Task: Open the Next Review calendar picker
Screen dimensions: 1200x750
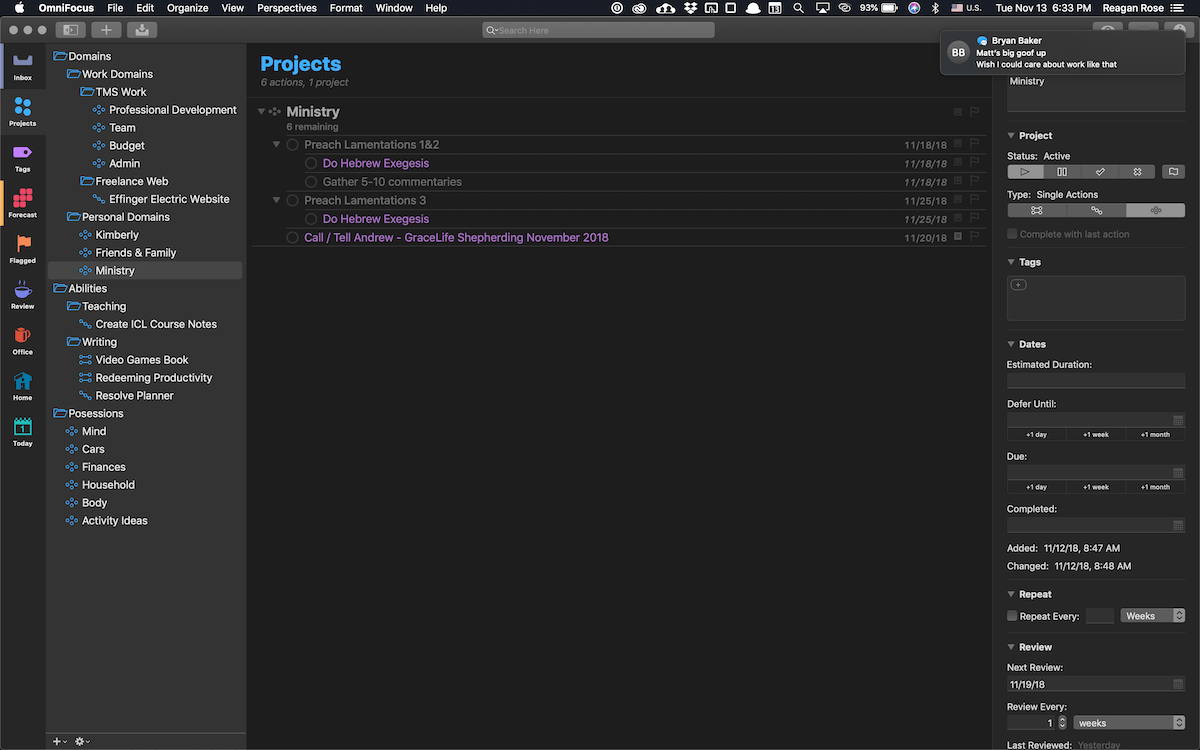Action: pyautogui.click(x=1178, y=684)
